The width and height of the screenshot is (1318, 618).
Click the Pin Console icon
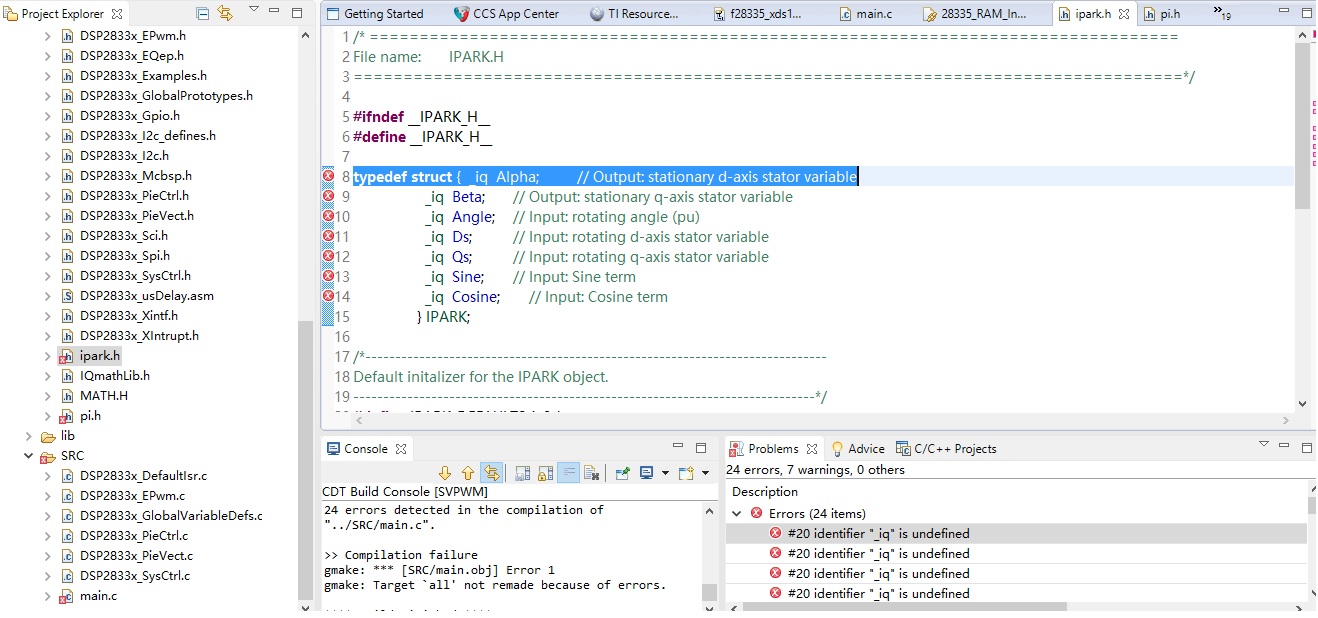622,473
